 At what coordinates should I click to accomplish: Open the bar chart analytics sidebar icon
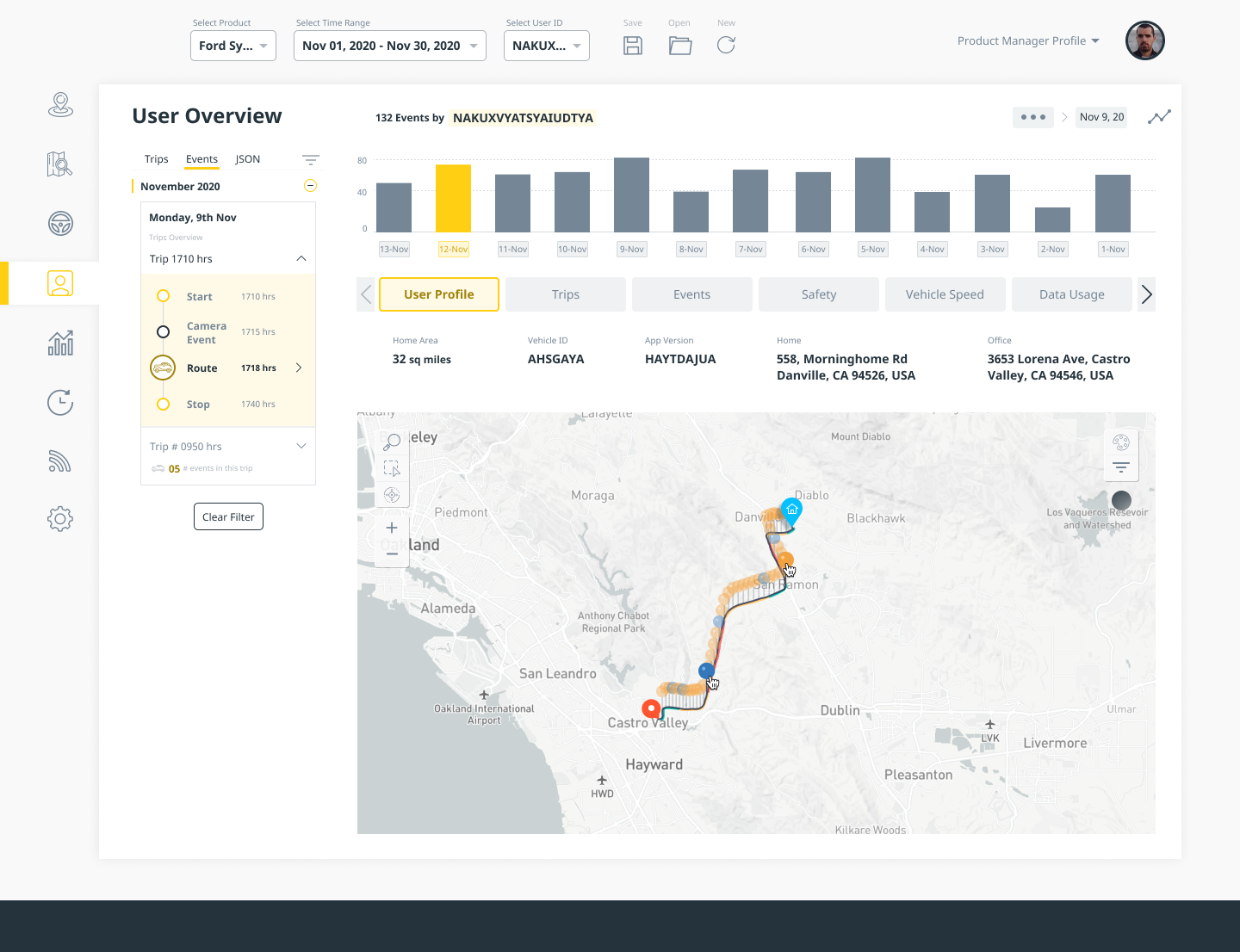click(60, 343)
